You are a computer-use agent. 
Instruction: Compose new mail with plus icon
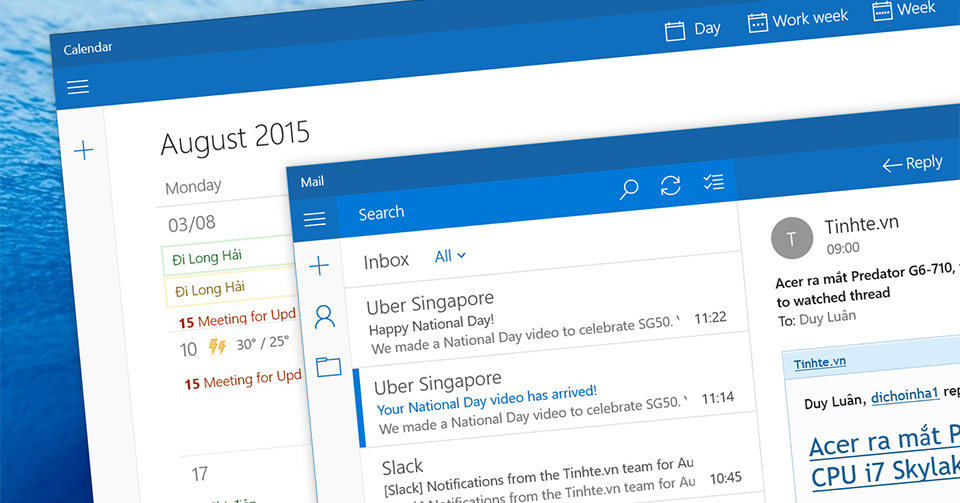(319, 266)
